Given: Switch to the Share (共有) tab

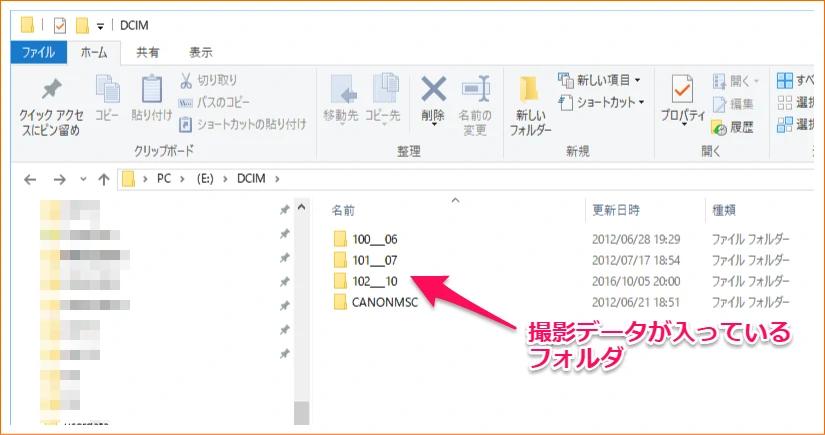Looking at the screenshot, I should [x=148, y=53].
